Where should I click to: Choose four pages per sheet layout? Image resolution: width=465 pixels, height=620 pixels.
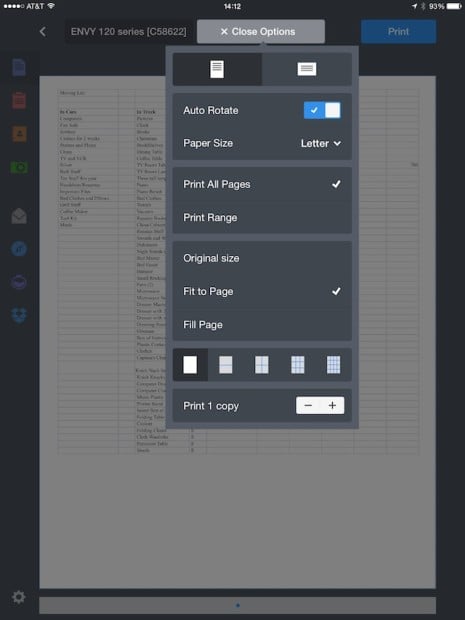coord(262,365)
